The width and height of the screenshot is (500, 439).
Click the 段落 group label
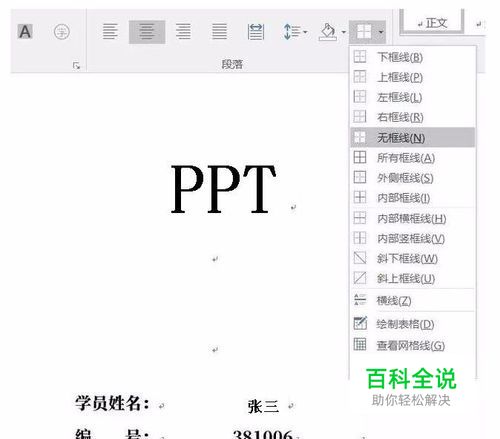point(232,64)
